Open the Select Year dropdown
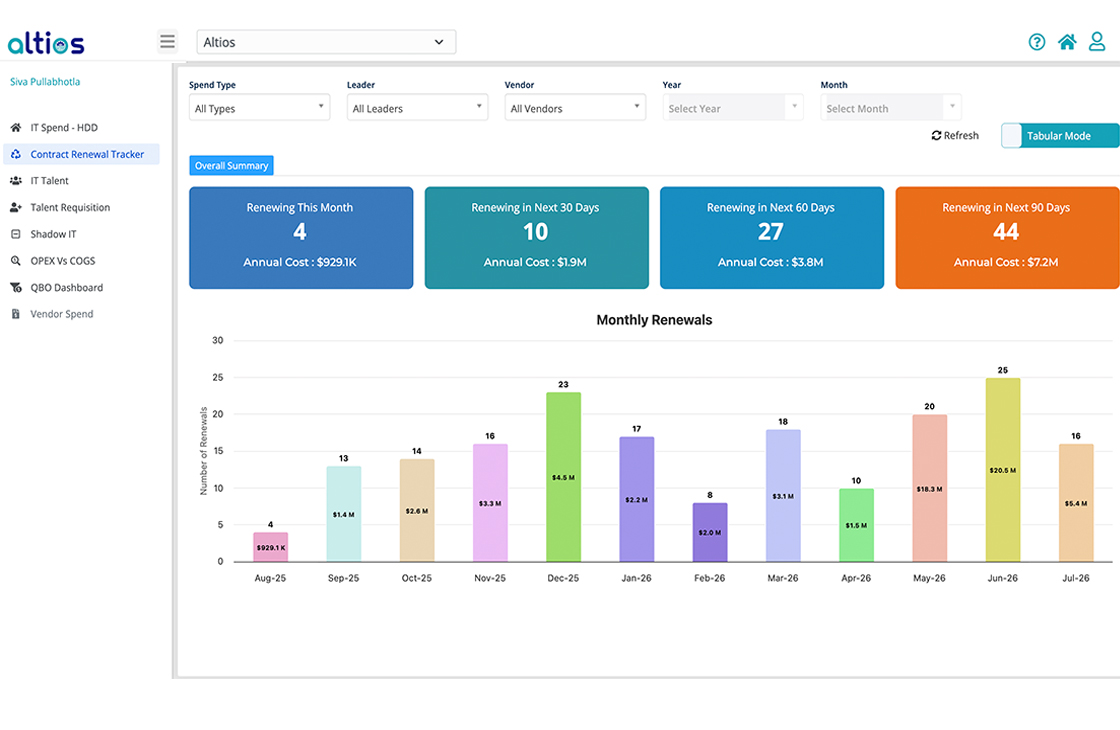Screen dimensions: 1120x730 [x=733, y=107]
